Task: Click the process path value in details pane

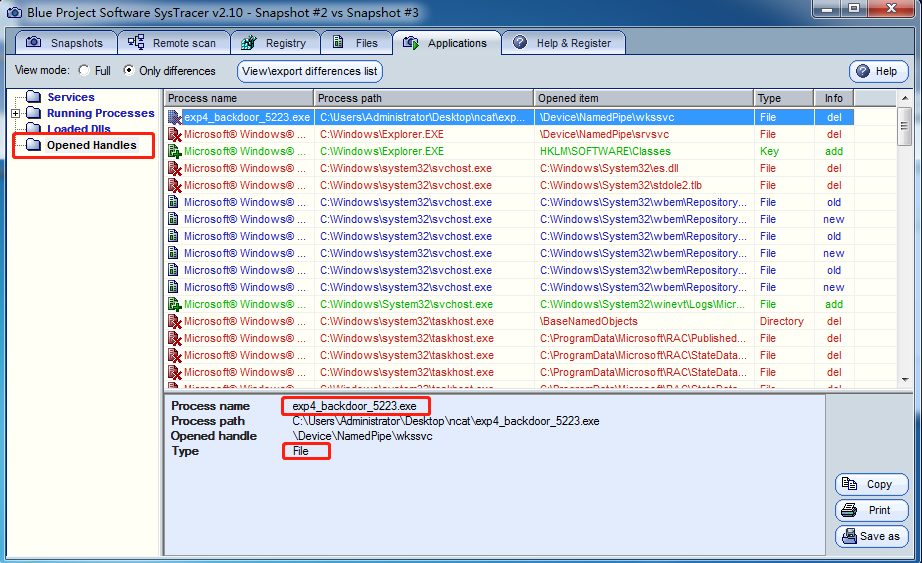Action: point(446,421)
